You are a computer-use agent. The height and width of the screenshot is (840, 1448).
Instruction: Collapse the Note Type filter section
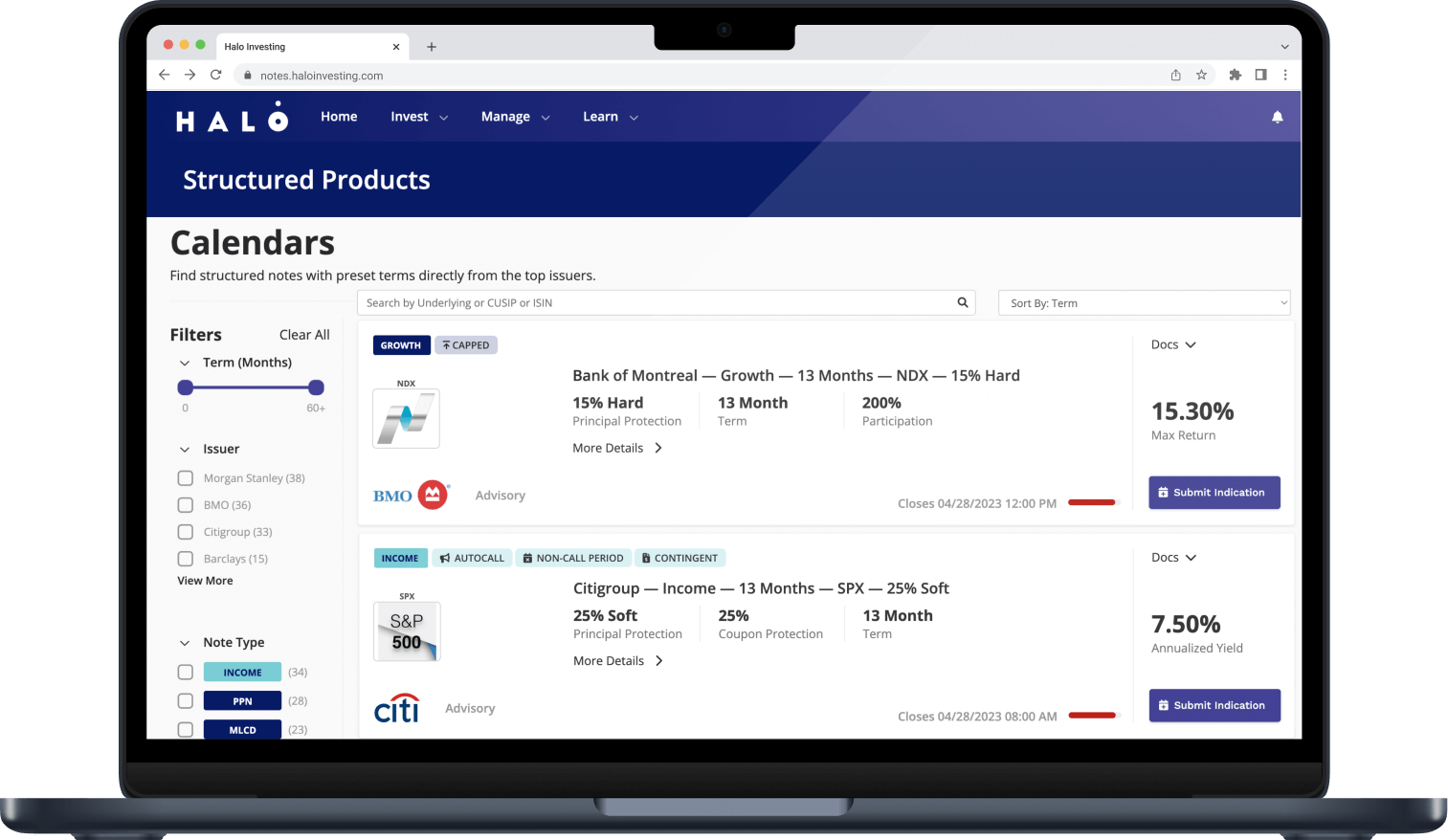click(x=185, y=643)
